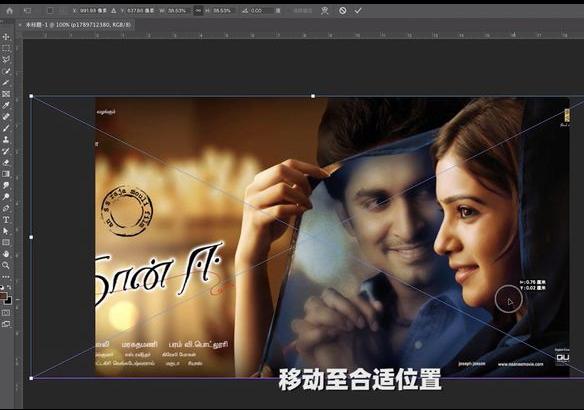Viewport: 584px width, 410px height.
Task: Select the Eyedropper tool
Action: pos(6,105)
